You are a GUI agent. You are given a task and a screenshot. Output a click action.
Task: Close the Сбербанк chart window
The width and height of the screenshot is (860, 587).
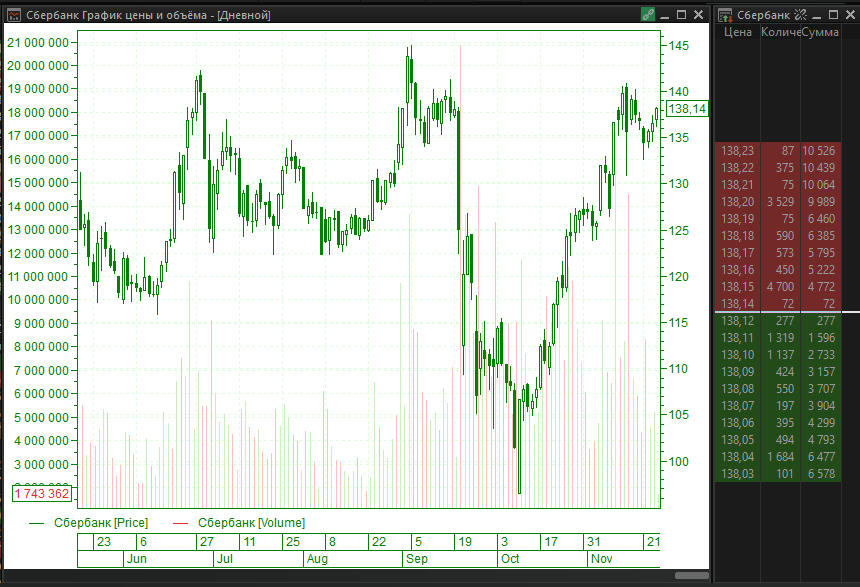[698, 15]
